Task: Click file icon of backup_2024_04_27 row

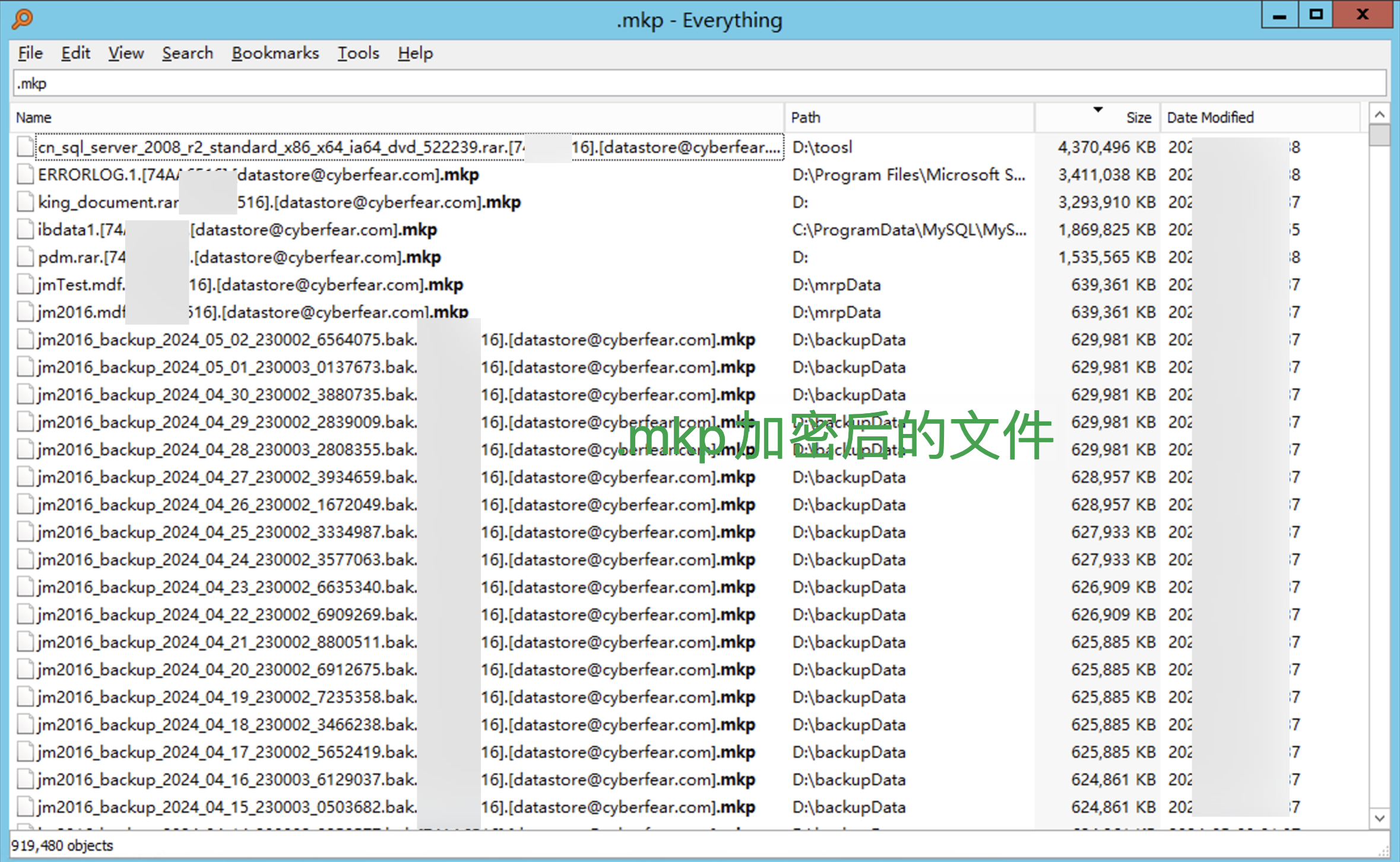Action: pyautogui.click(x=25, y=477)
